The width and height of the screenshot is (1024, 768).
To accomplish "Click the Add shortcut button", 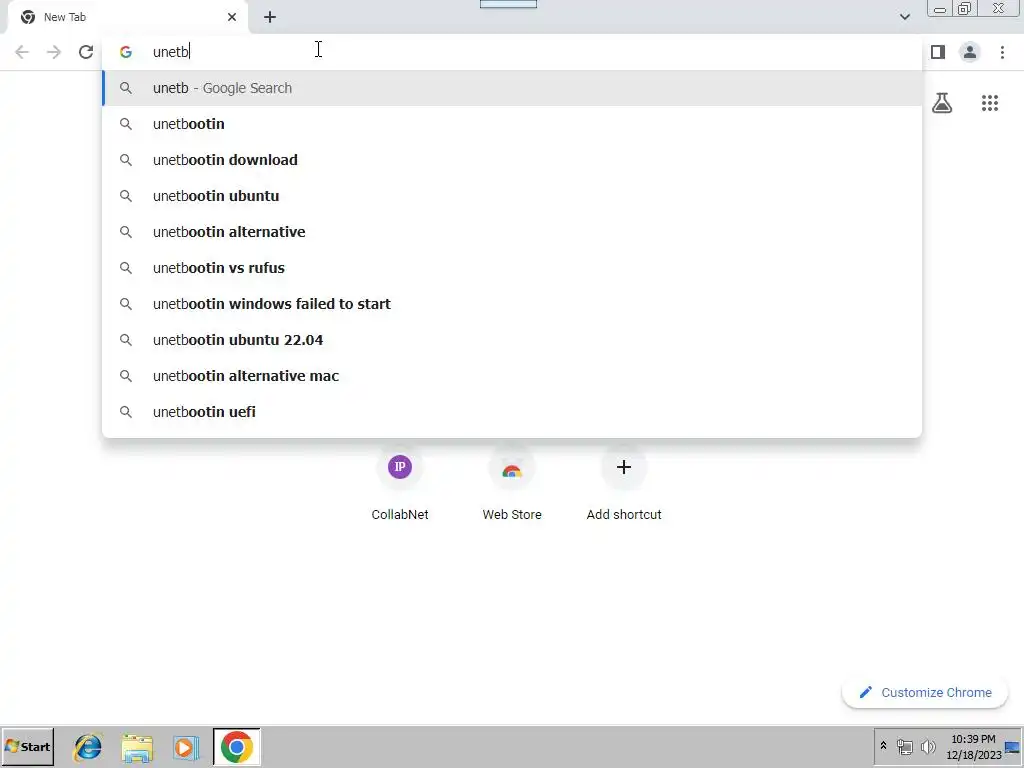I will coord(624,485).
